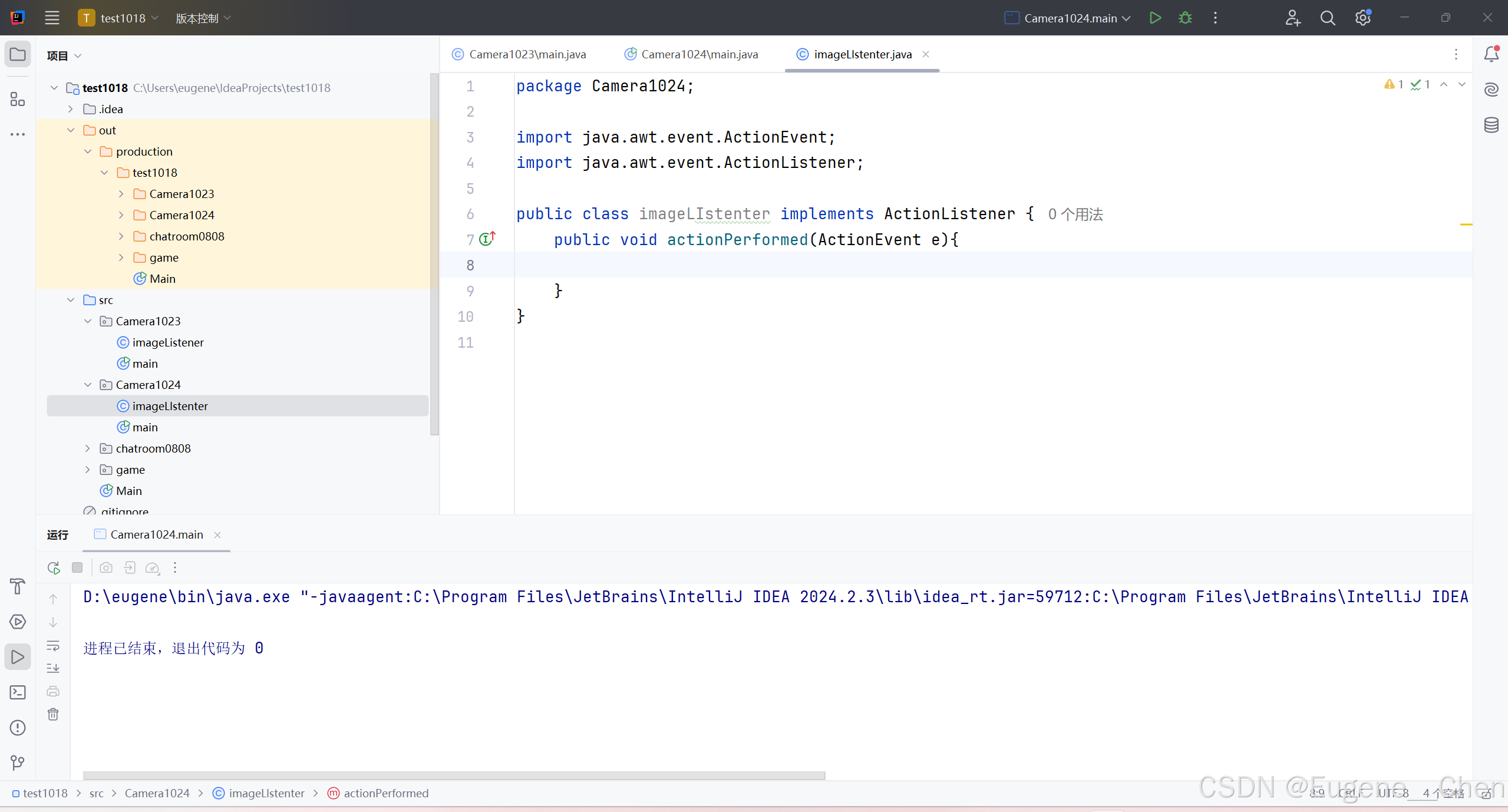Open the Terminal tool window

18,692
